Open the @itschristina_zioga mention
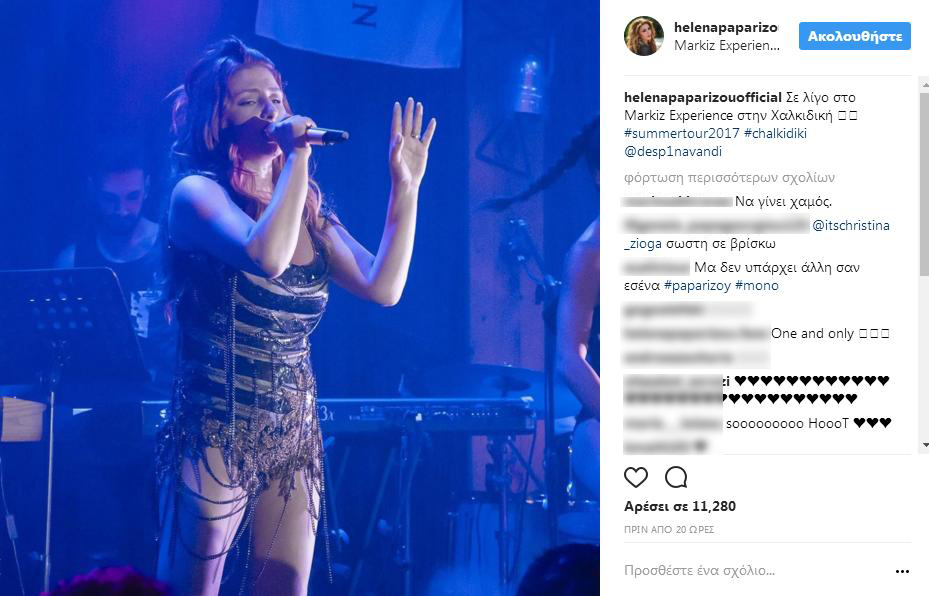 coord(851,226)
